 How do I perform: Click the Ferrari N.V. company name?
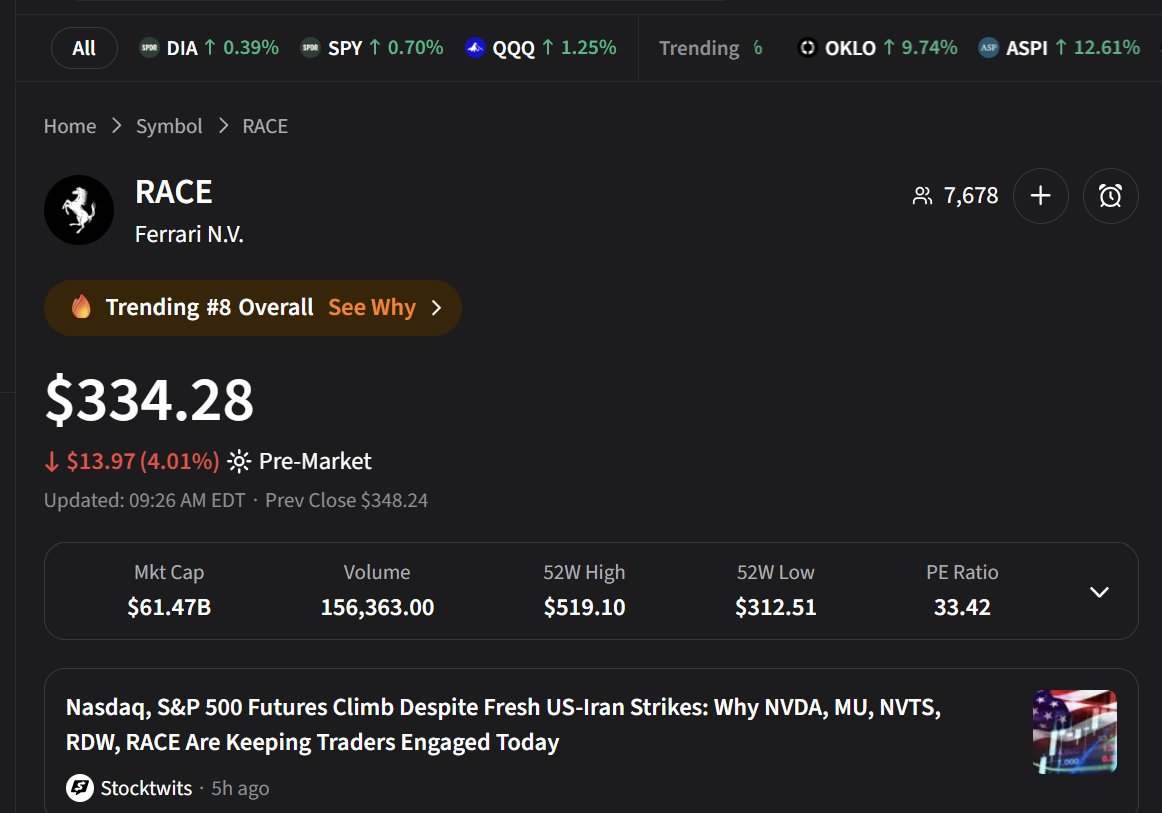click(x=189, y=234)
